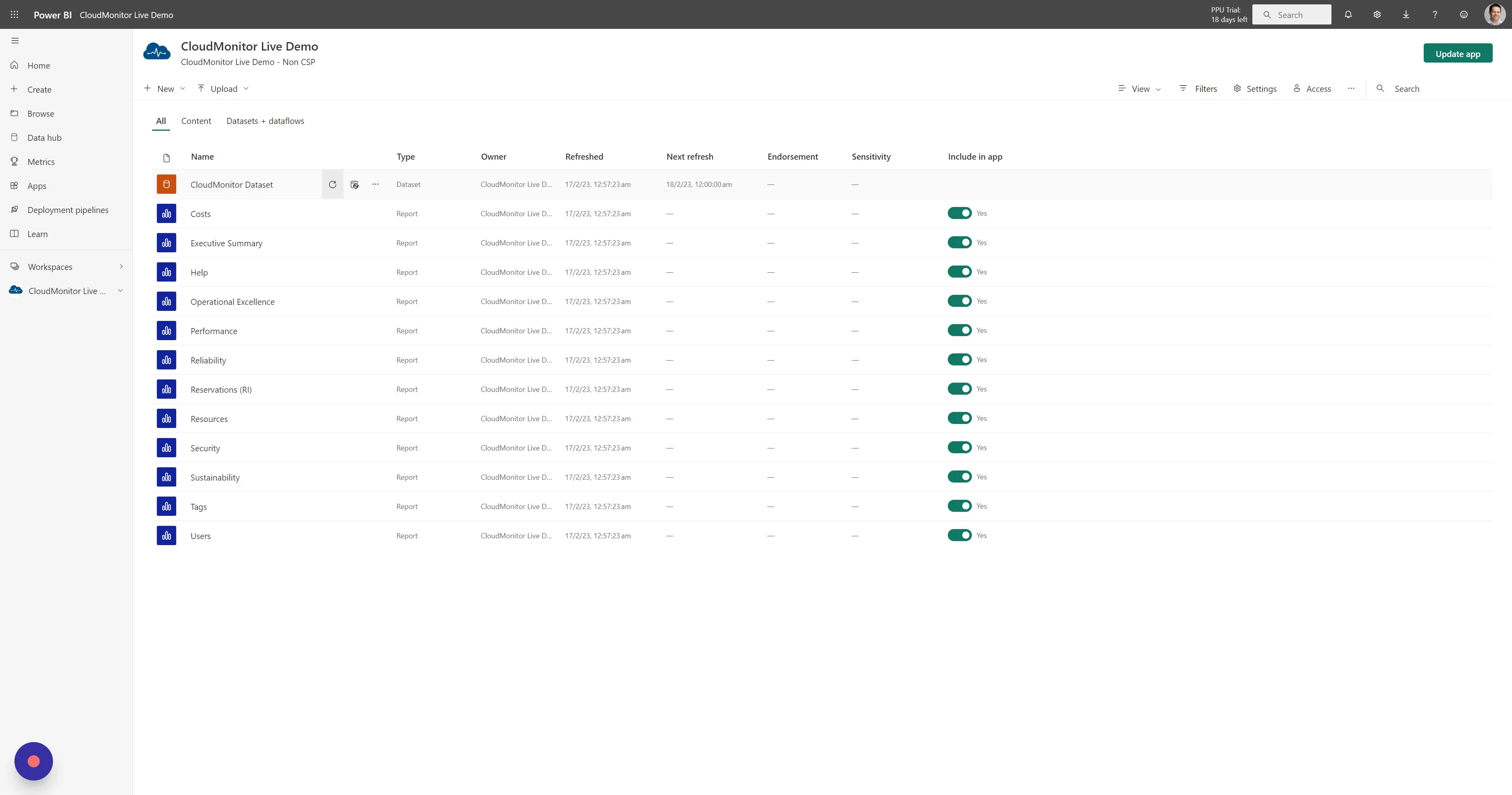Toggle Include in app for Reliability
1512x795 pixels.
click(960, 360)
